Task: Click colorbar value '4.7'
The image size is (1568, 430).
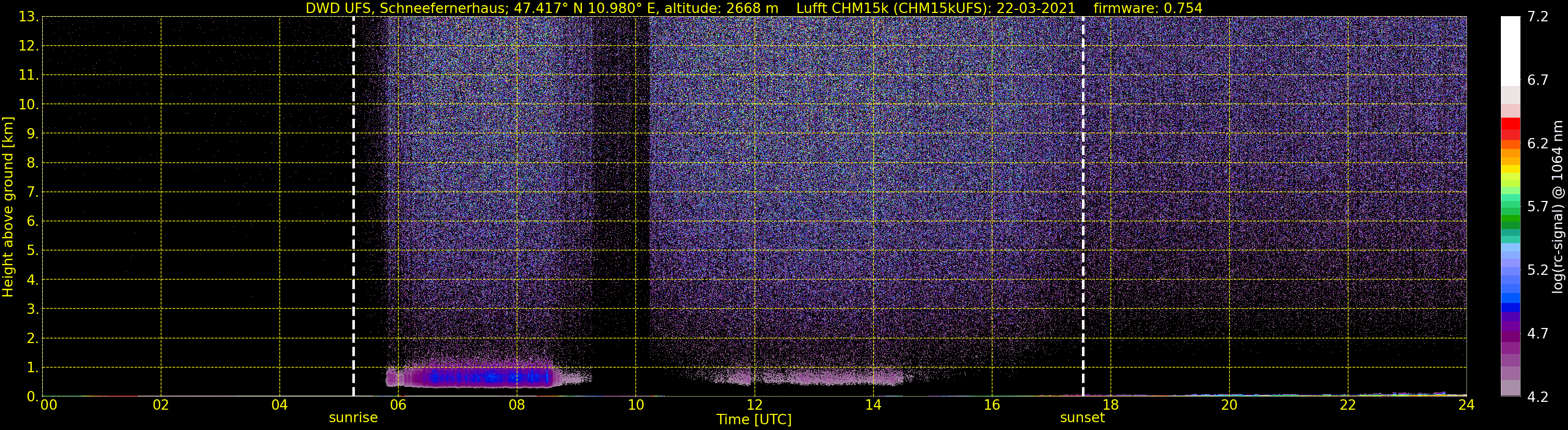Action: pyautogui.click(x=1538, y=334)
